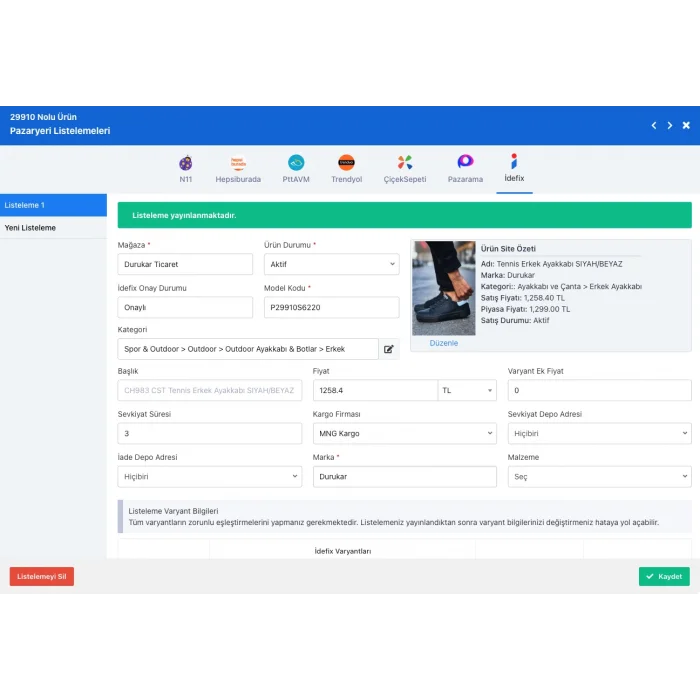Open the N11 marketplace icon

[185, 163]
